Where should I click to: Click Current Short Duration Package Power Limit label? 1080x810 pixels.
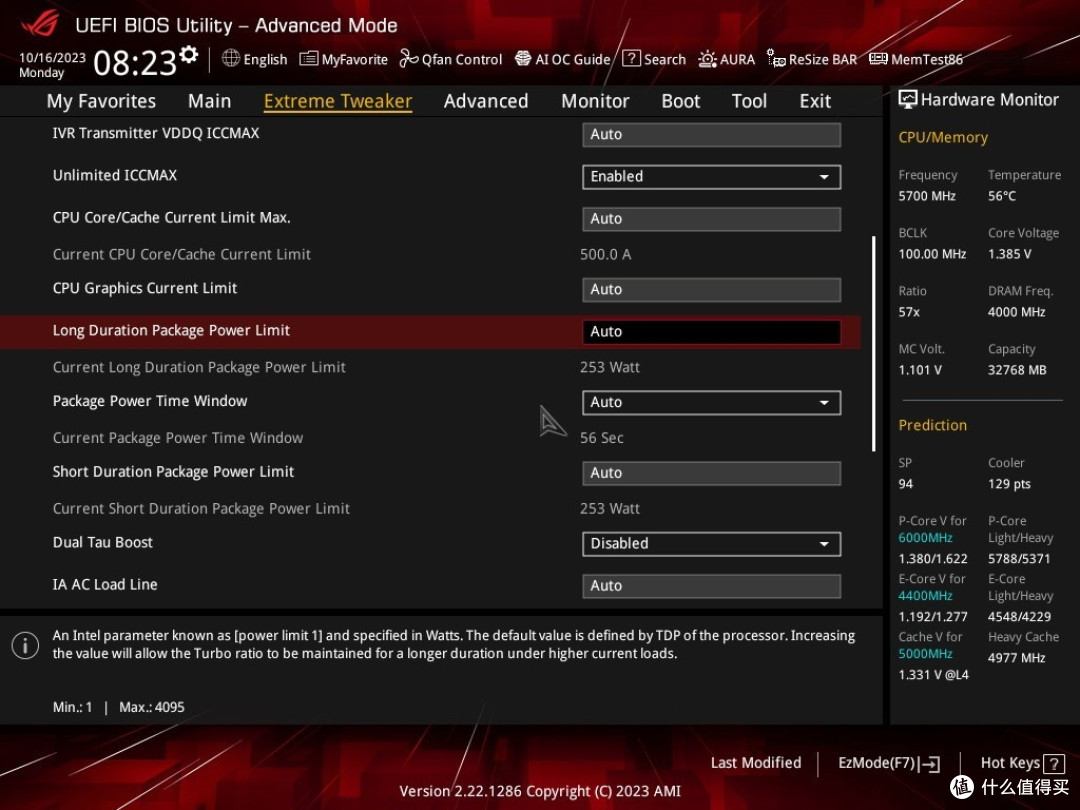coord(201,509)
